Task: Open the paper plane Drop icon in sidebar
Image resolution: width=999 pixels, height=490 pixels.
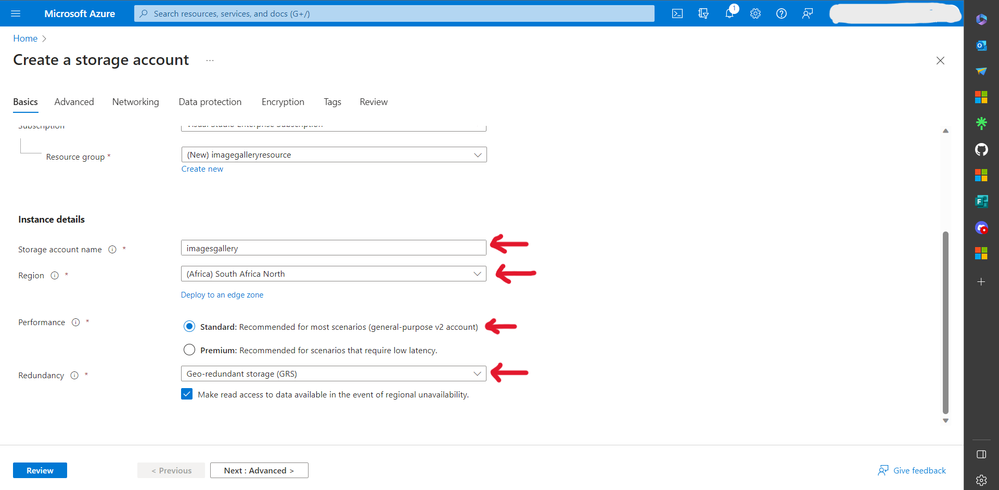Action: pos(981,71)
